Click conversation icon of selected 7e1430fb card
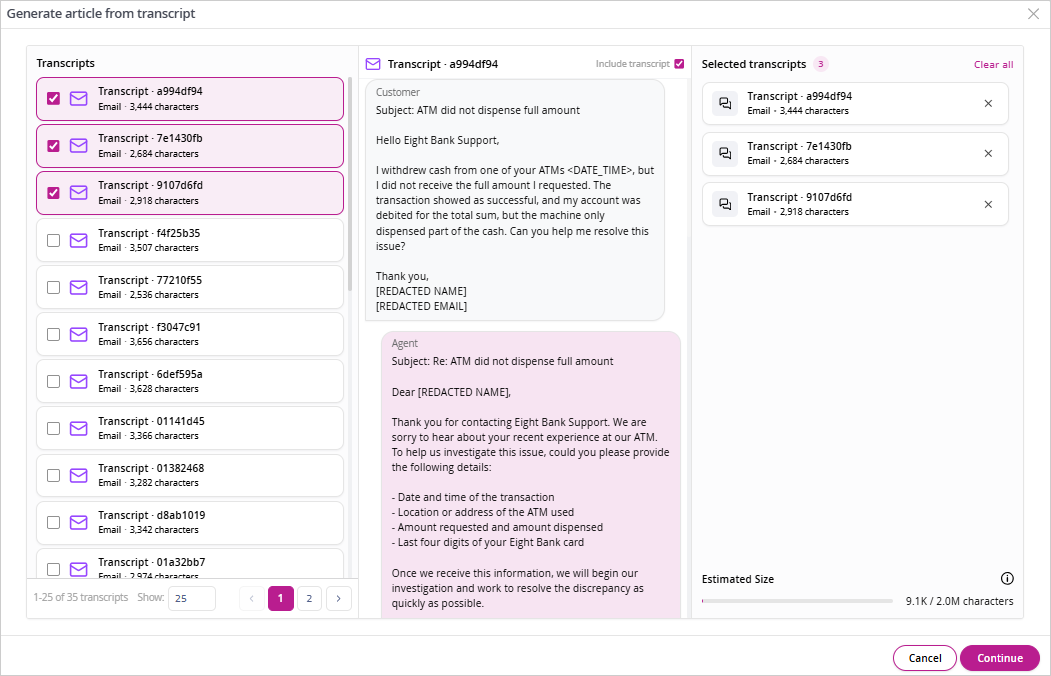This screenshot has width=1051, height=676. (x=725, y=153)
